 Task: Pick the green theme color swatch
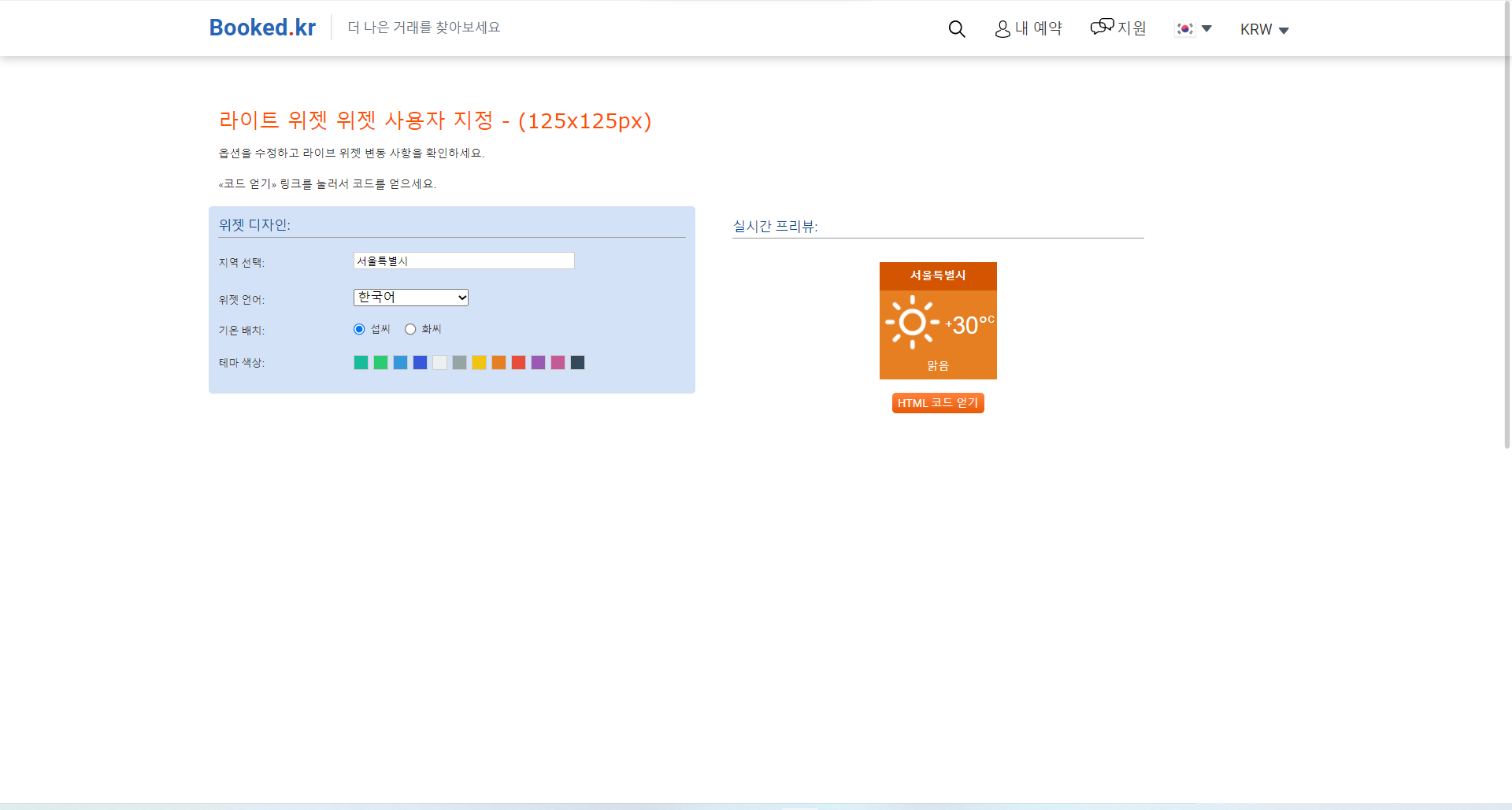point(380,362)
